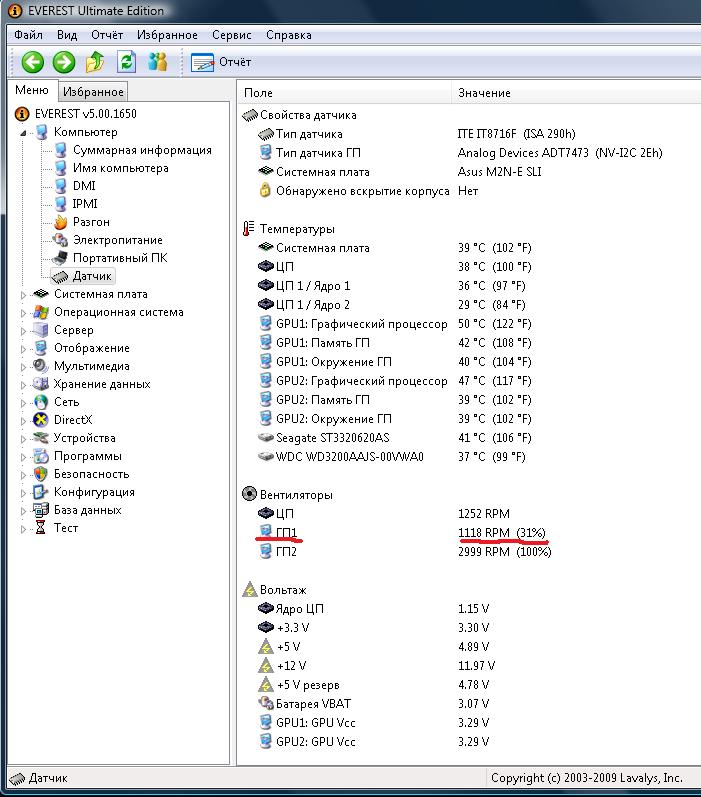
Task: Click the padlock icon for Обнаружено вскрытие корпуса
Action: point(265,191)
